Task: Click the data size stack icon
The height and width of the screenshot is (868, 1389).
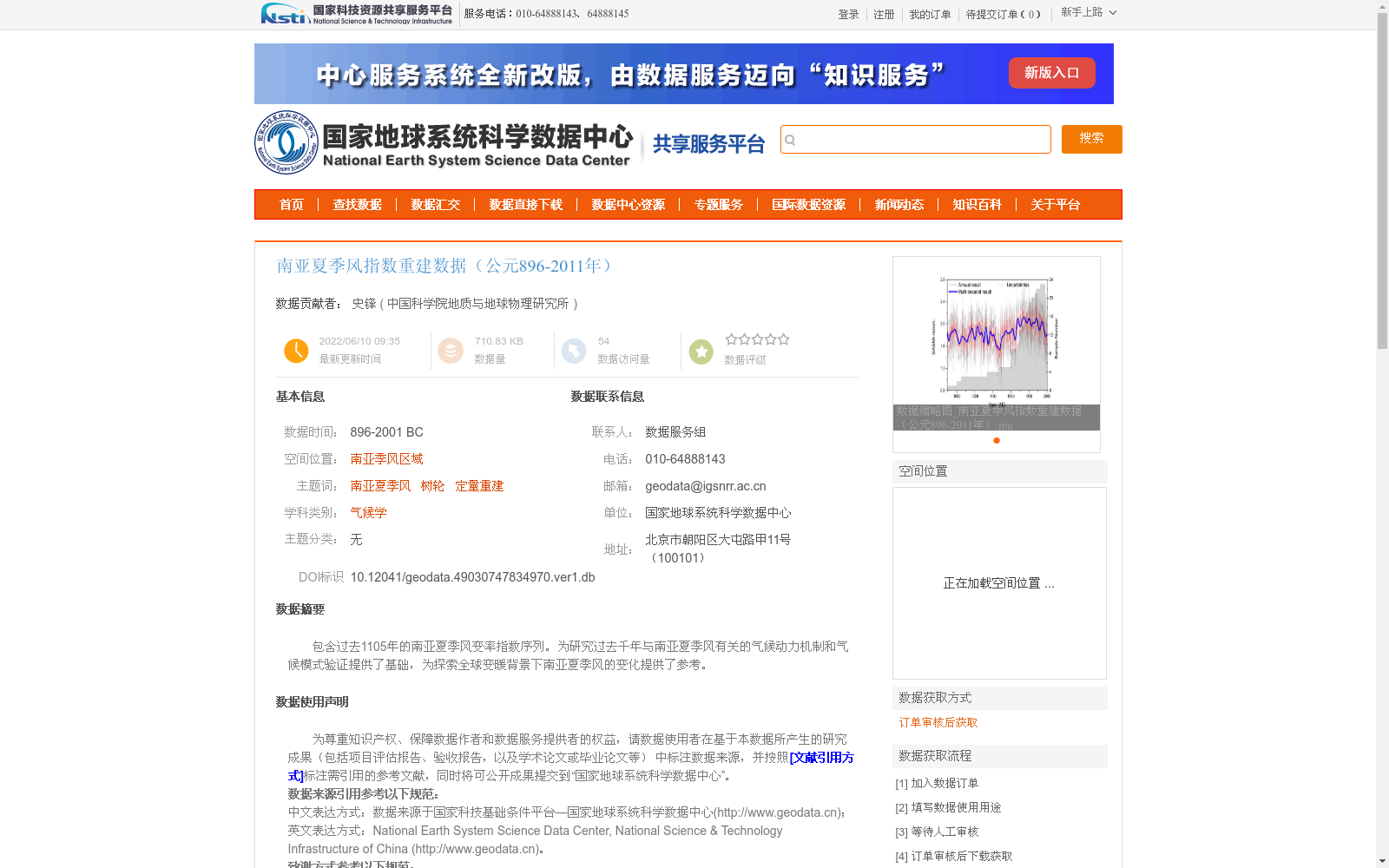Action: (451, 351)
